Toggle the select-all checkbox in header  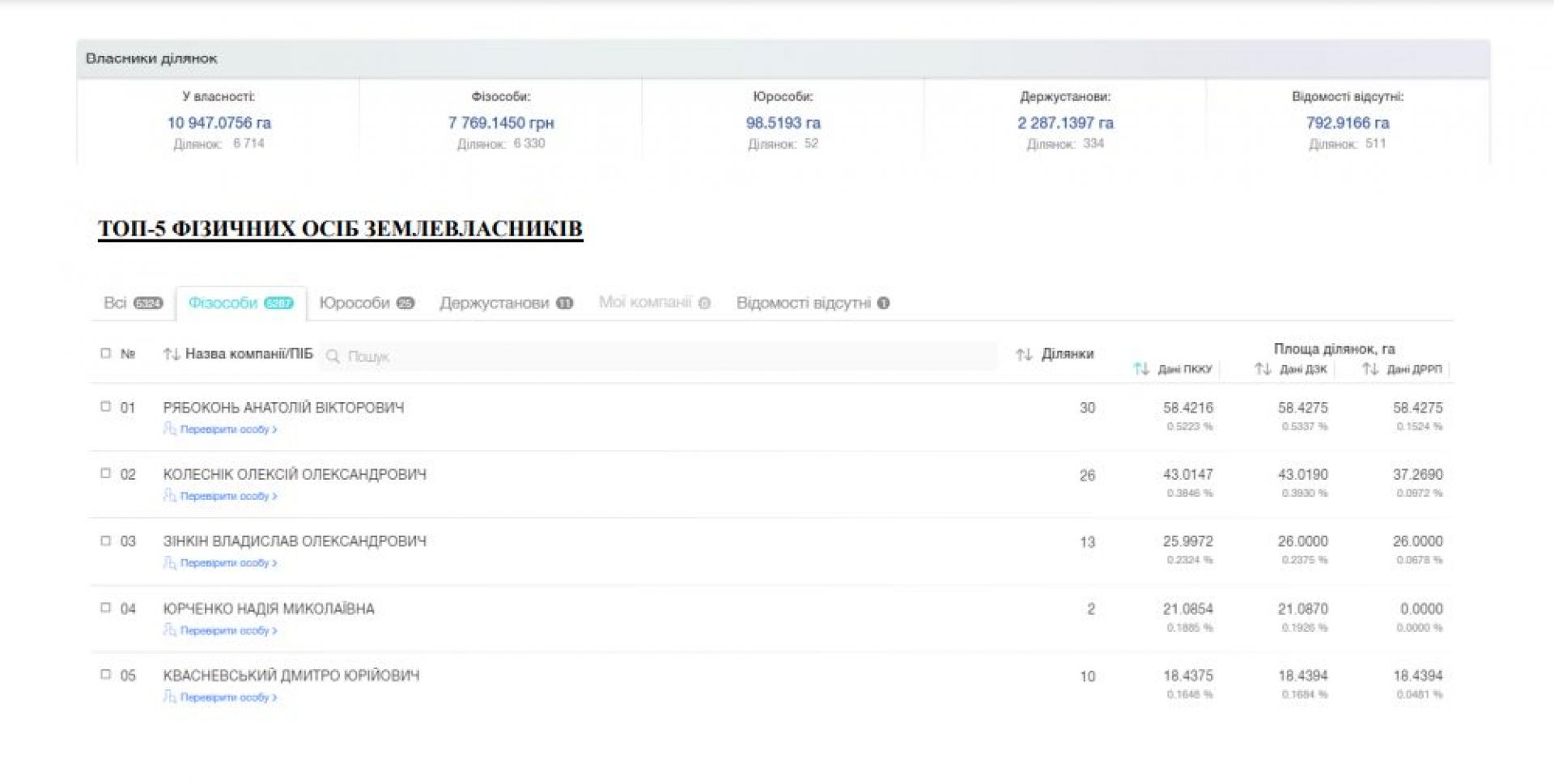105,354
